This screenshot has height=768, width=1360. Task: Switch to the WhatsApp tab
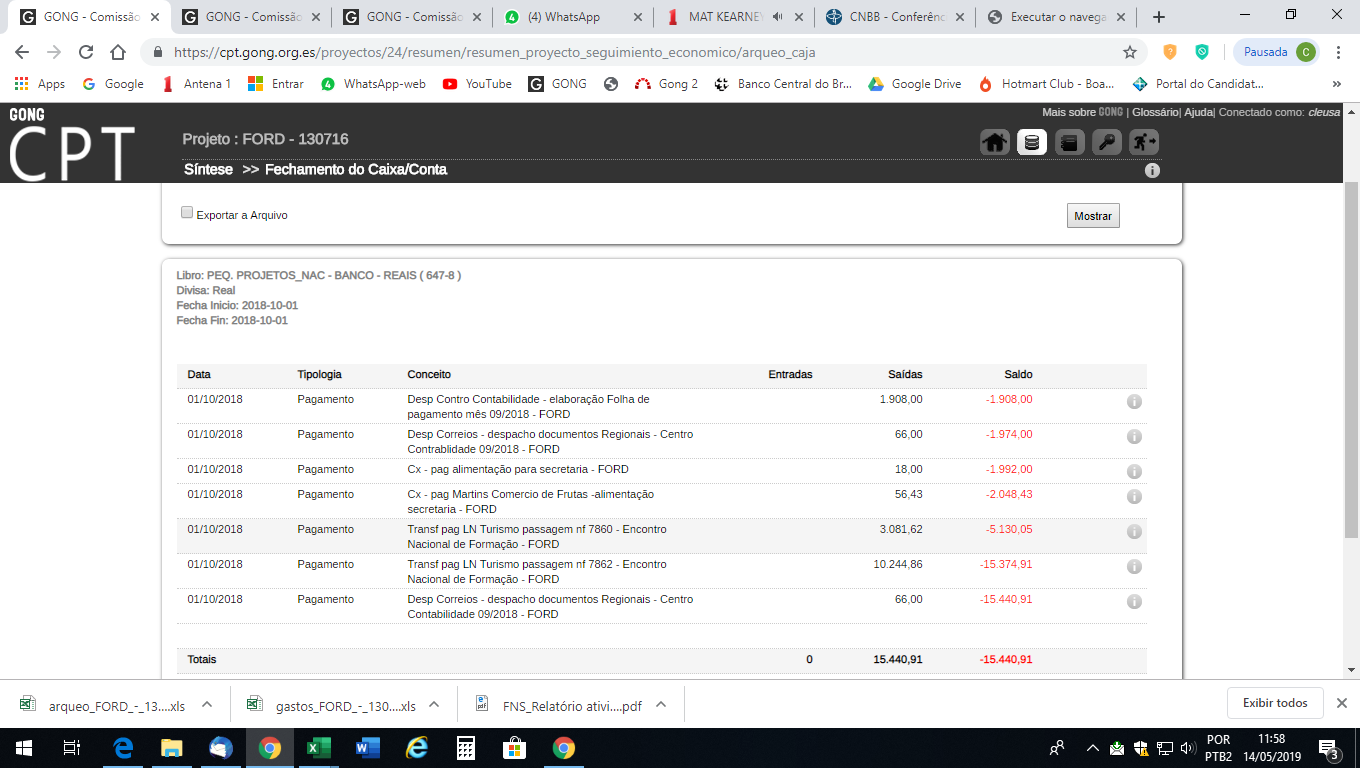click(x=572, y=17)
